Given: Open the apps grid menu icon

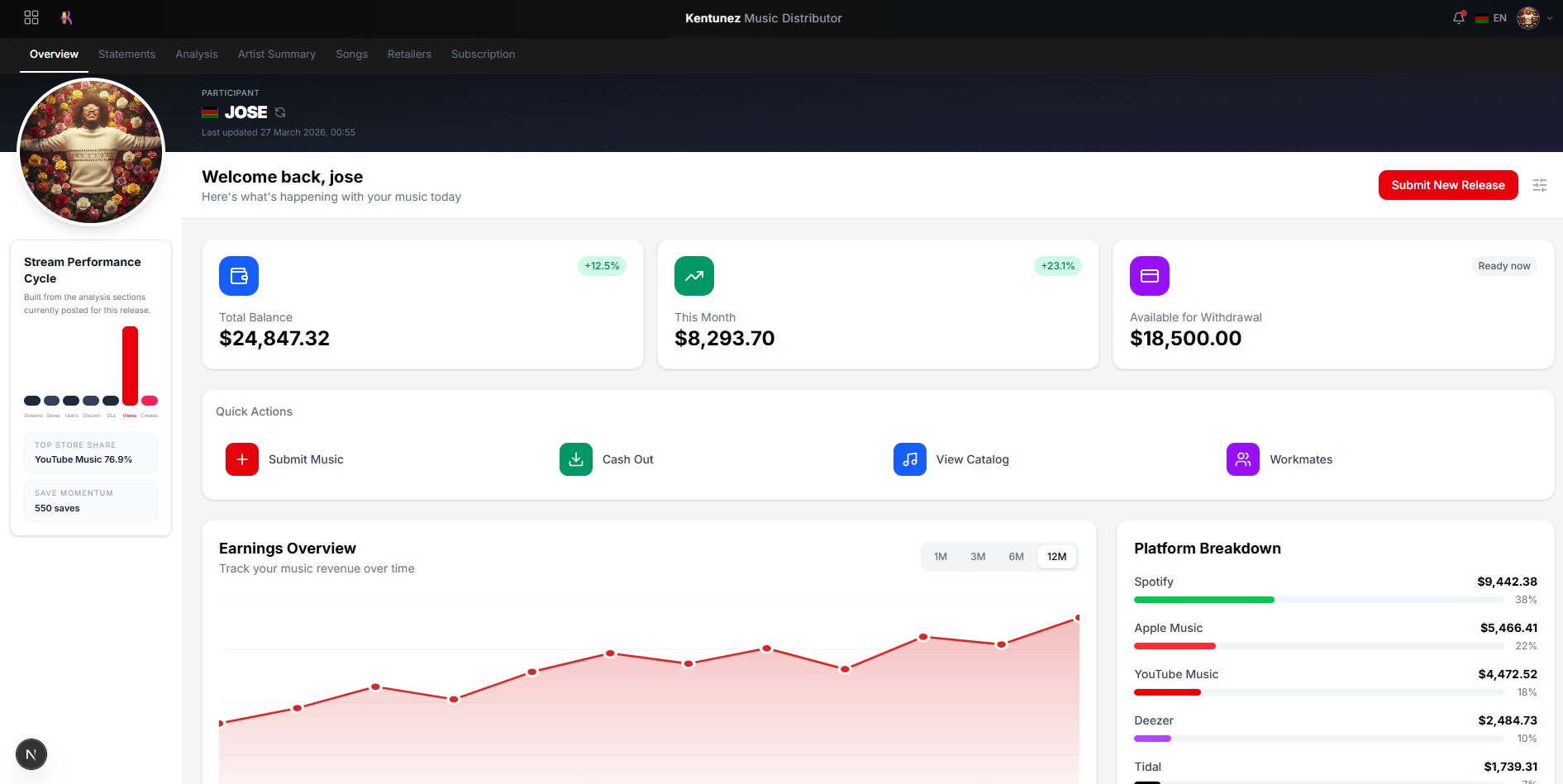Looking at the screenshot, I should click(31, 17).
